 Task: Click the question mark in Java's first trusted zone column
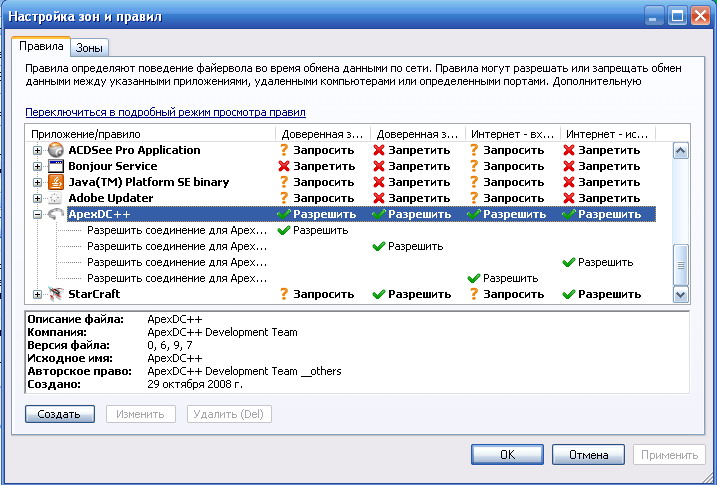tap(284, 182)
